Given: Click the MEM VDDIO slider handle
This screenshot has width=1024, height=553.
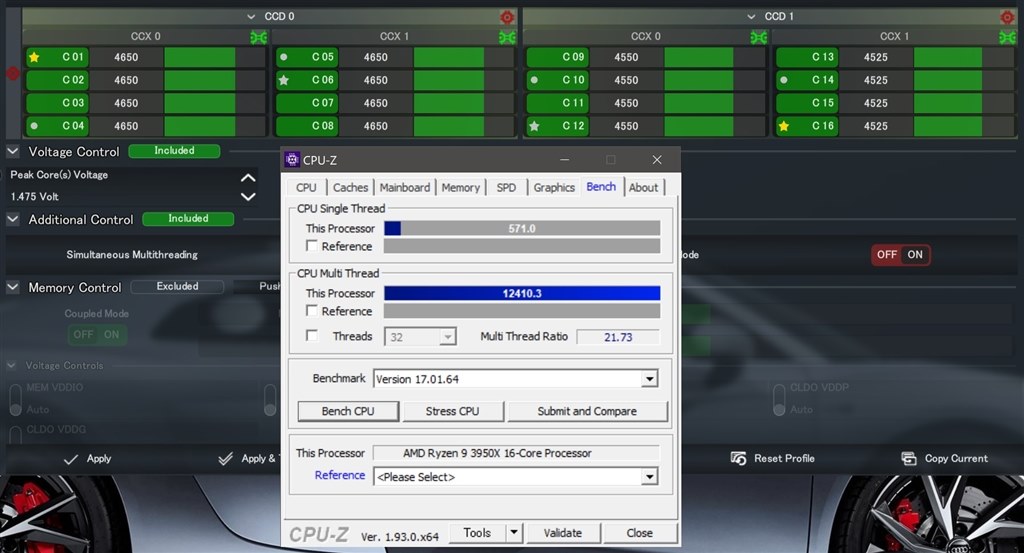Looking at the screenshot, I should click(16, 410).
